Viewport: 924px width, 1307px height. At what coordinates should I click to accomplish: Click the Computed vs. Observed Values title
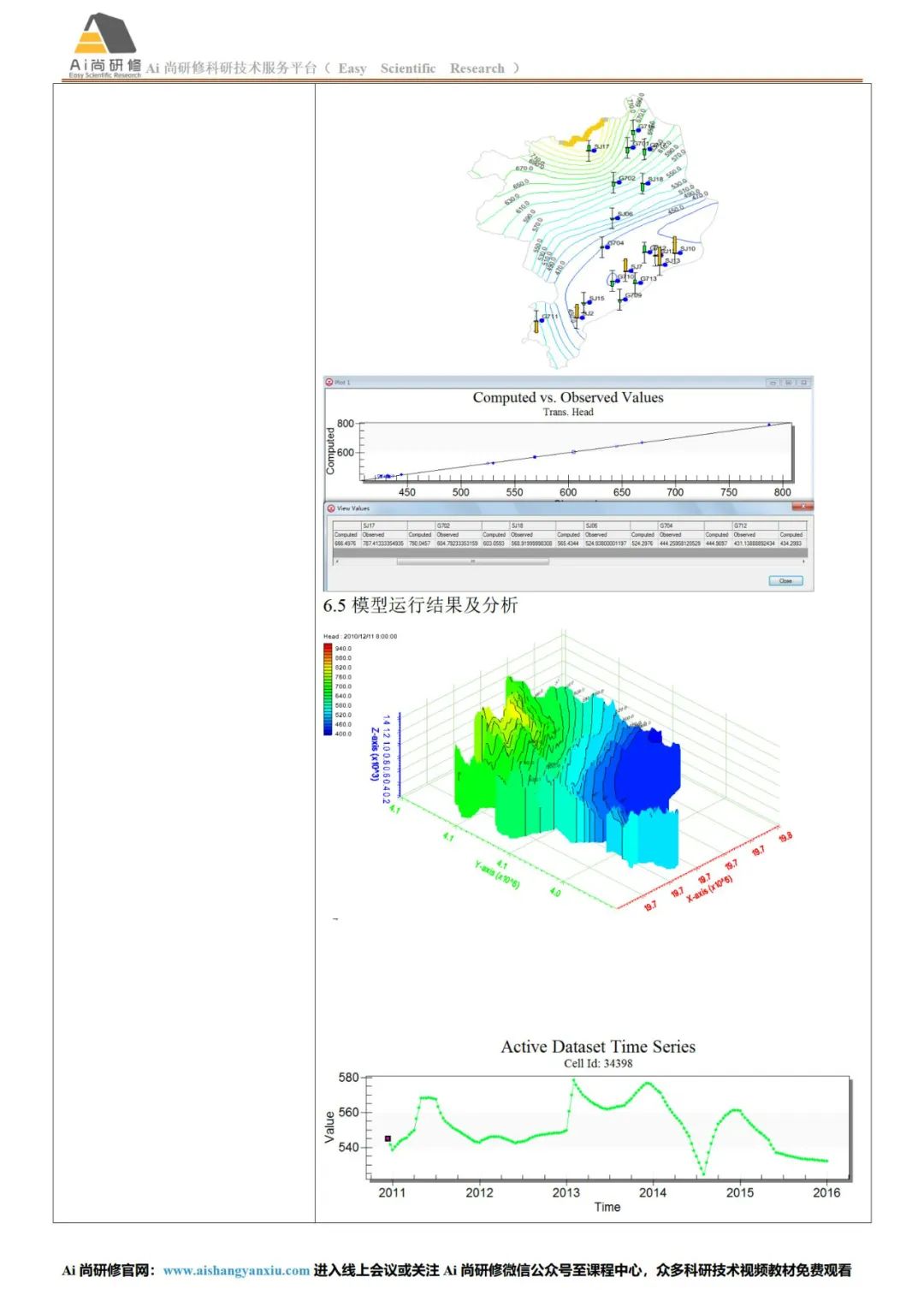click(x=568, y=397)
